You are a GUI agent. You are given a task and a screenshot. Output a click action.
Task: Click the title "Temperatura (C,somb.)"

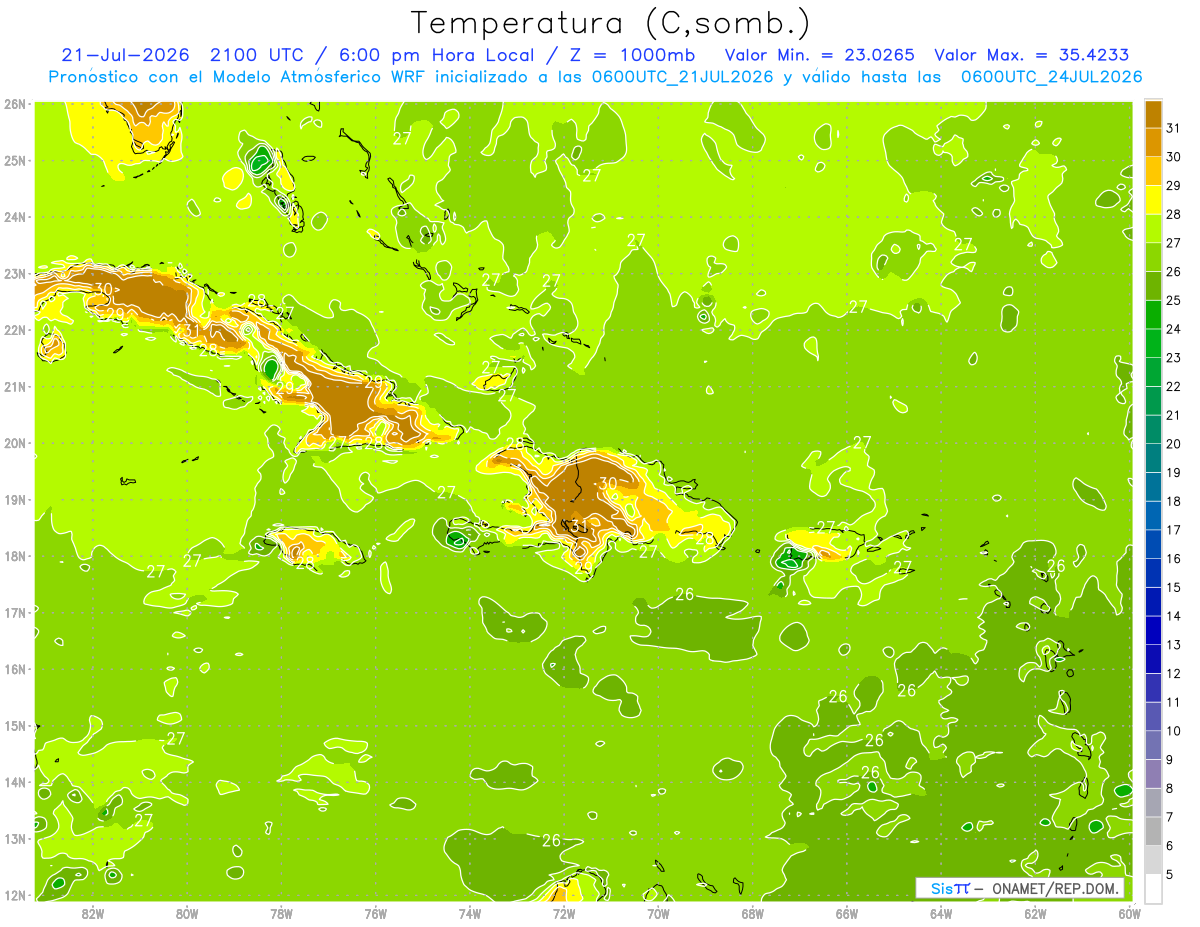click(610, 23)
